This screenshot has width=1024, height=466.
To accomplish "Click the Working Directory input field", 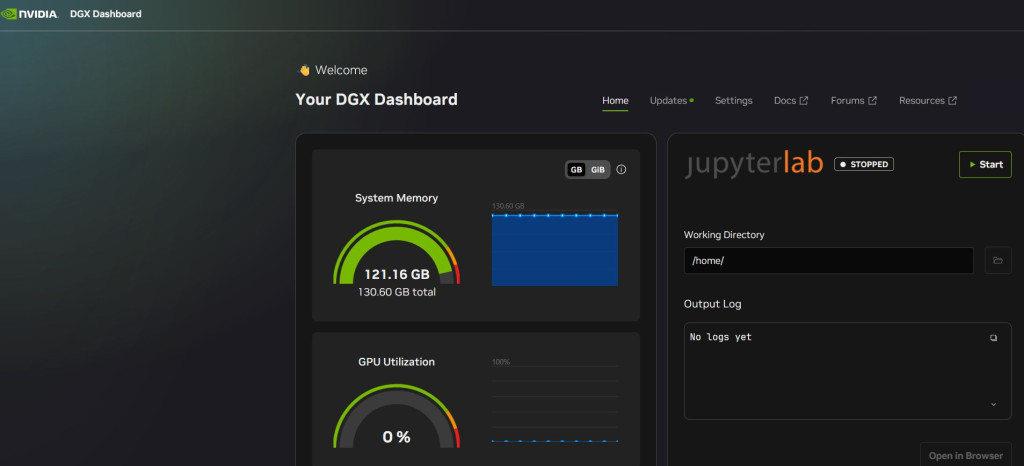I will (829, 260).
